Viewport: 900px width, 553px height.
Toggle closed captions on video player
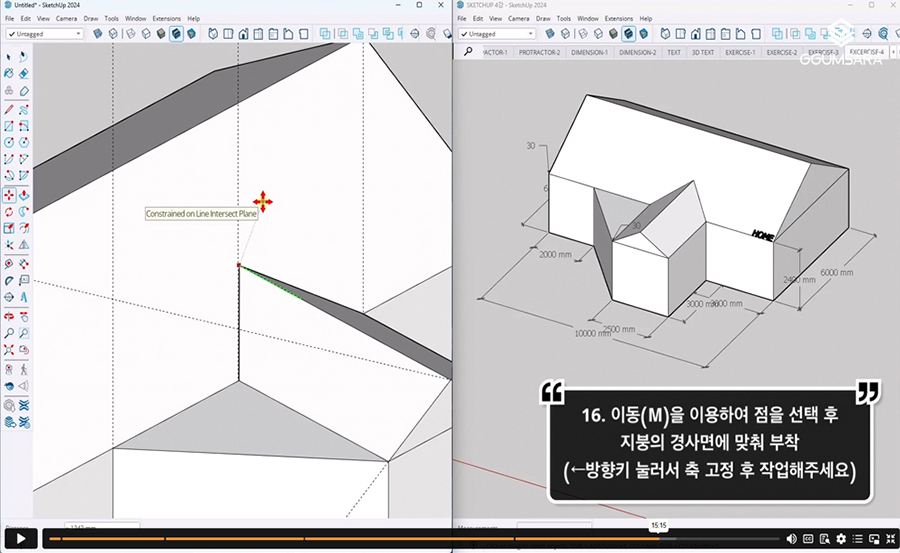coord(808,539)
